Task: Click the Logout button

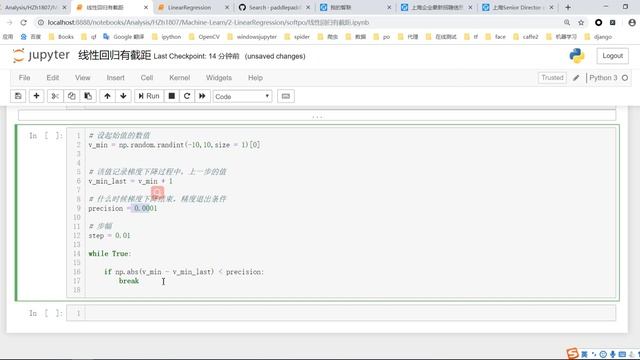Action: click(612, 56)
